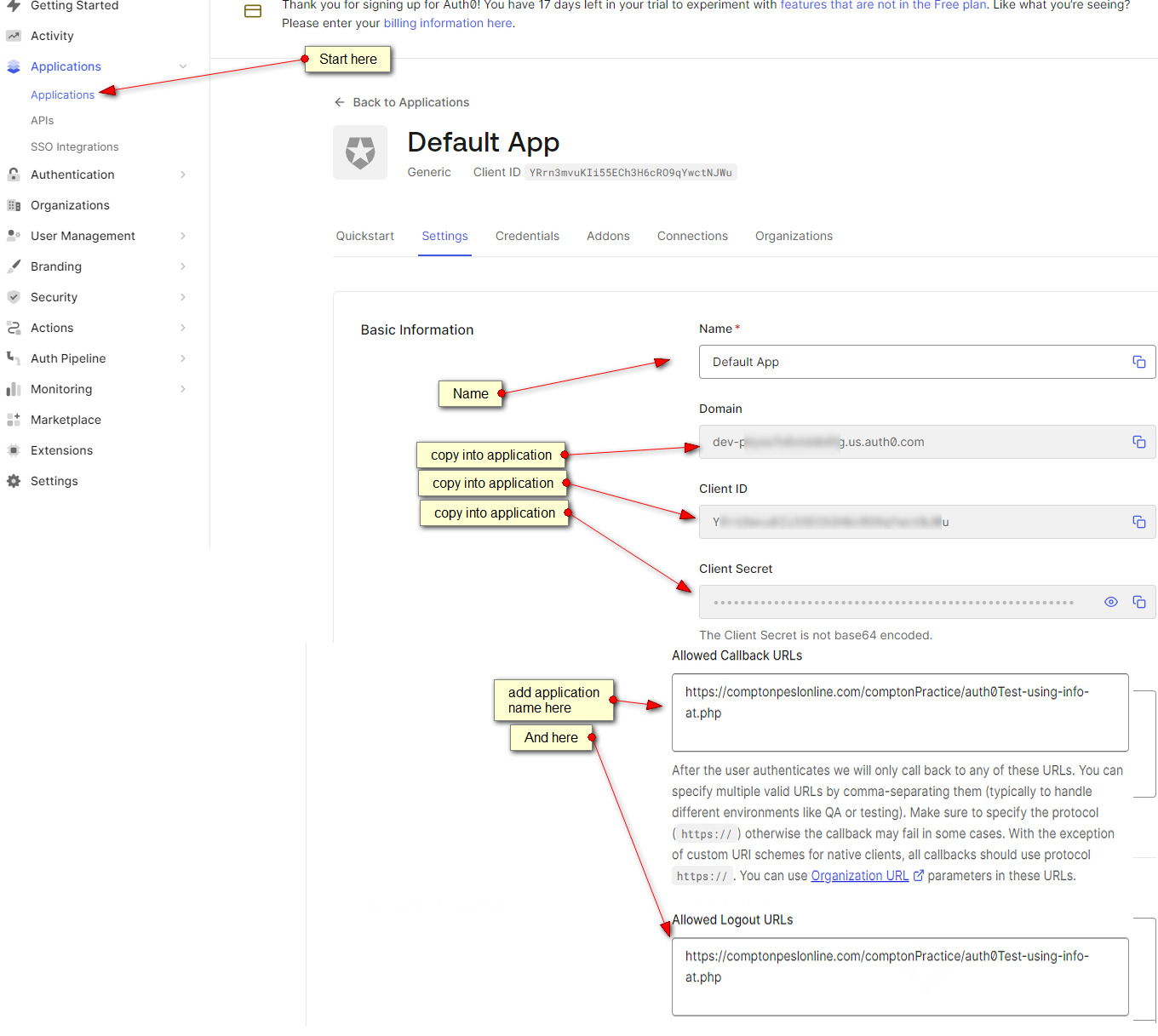Click the User Management people icon
This screenshot has width=1158, height=1036.
[14, 236]
